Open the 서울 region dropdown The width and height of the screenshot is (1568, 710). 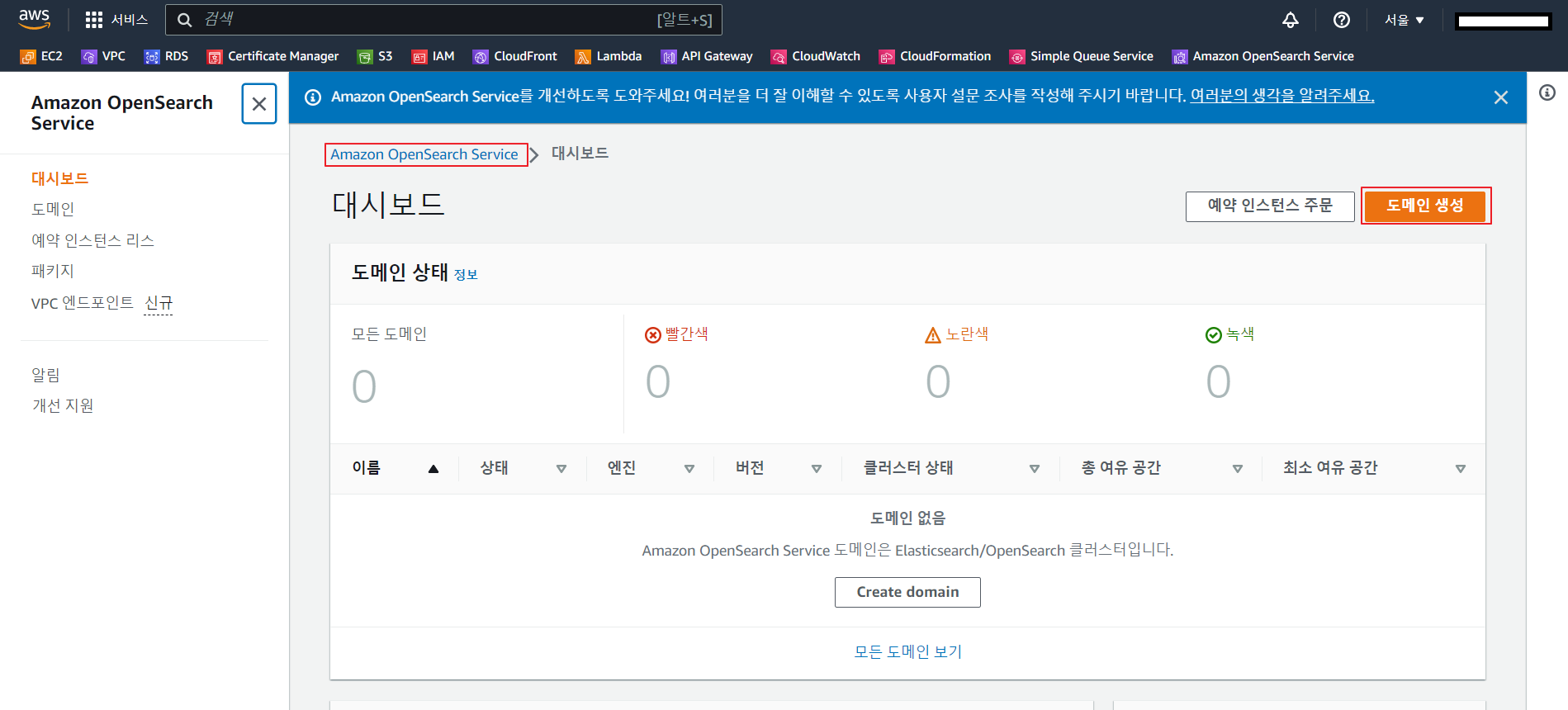[1405, 20]
